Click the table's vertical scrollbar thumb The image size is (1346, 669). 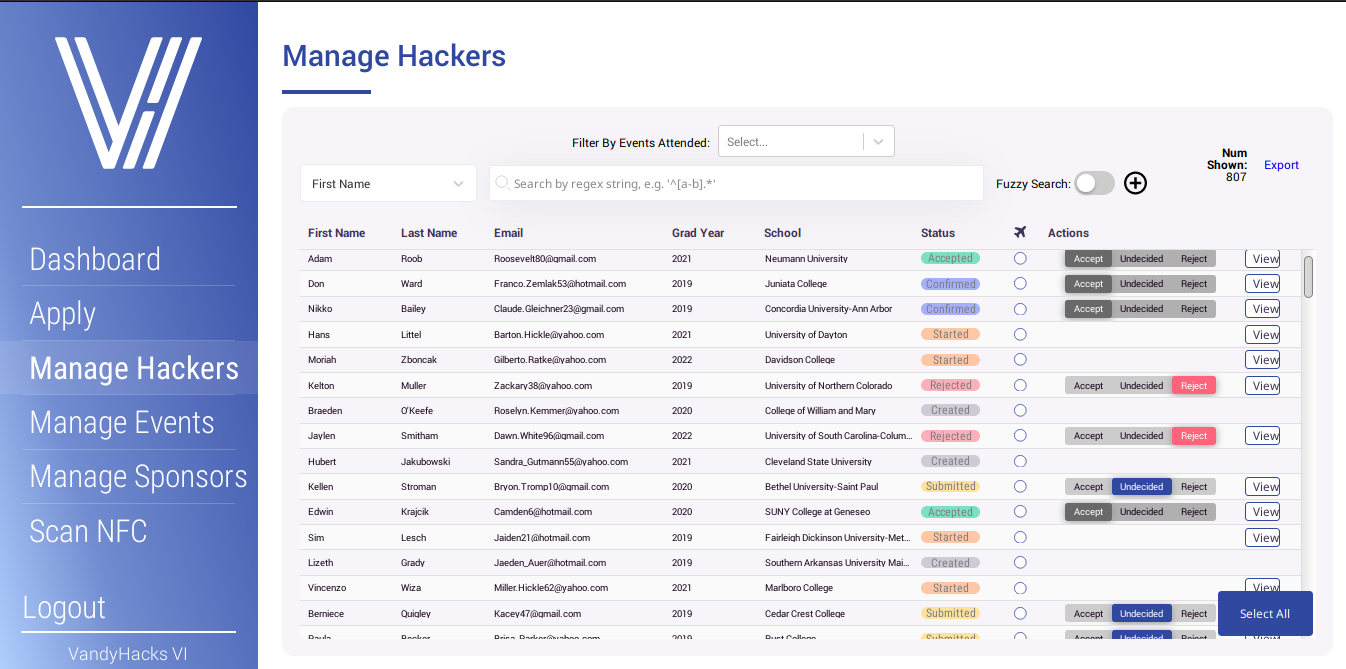pos(1308,276)
